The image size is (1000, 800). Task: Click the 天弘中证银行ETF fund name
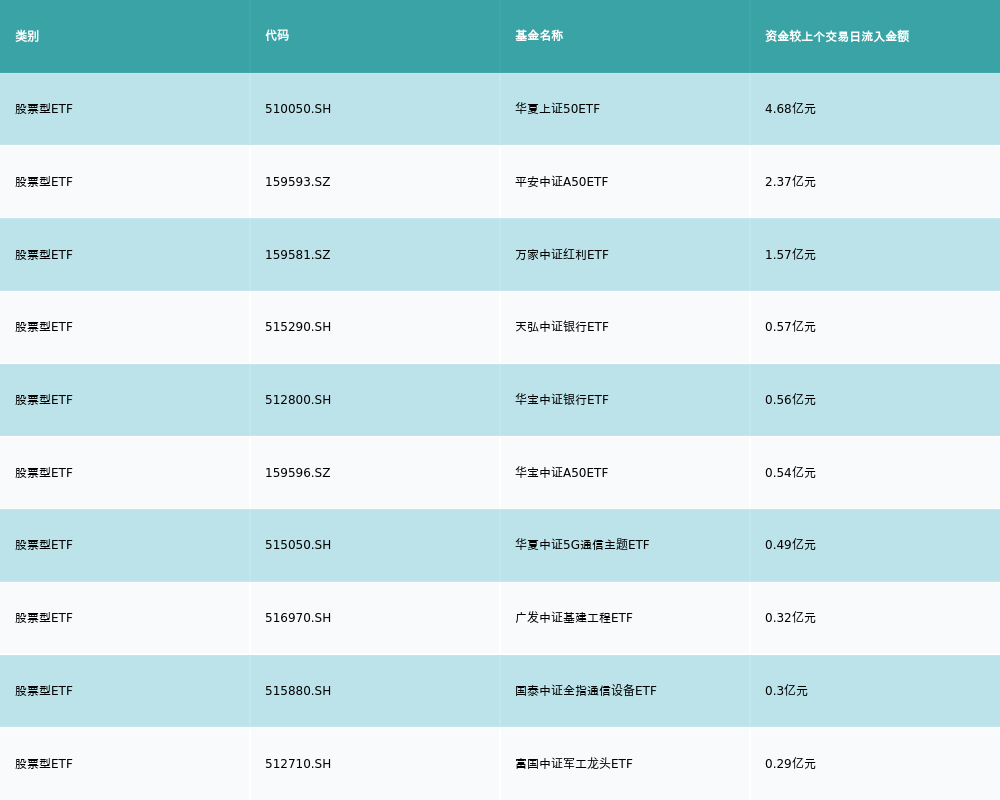pos(561,327)
